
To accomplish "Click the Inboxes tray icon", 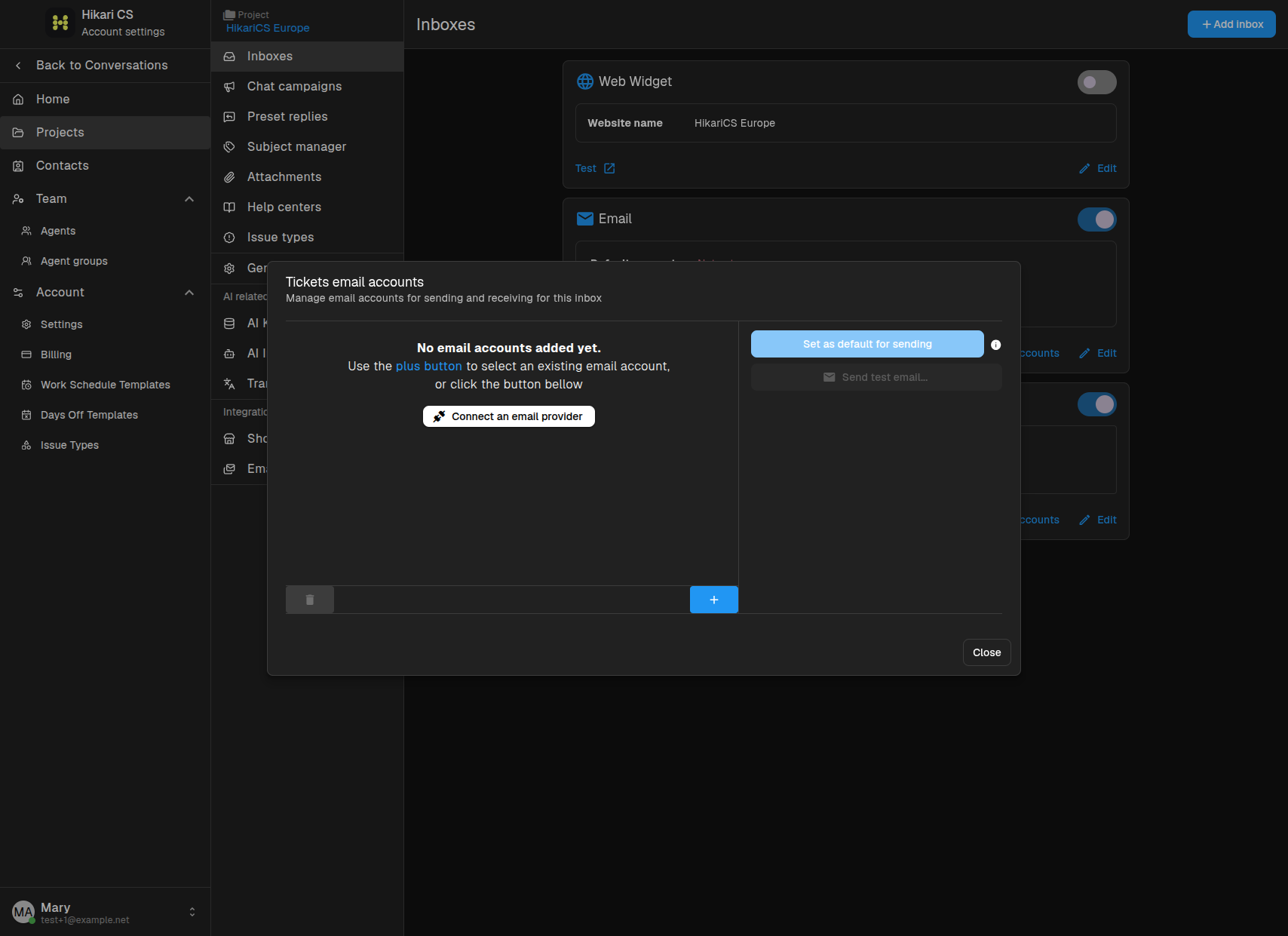I will point(229,57).
